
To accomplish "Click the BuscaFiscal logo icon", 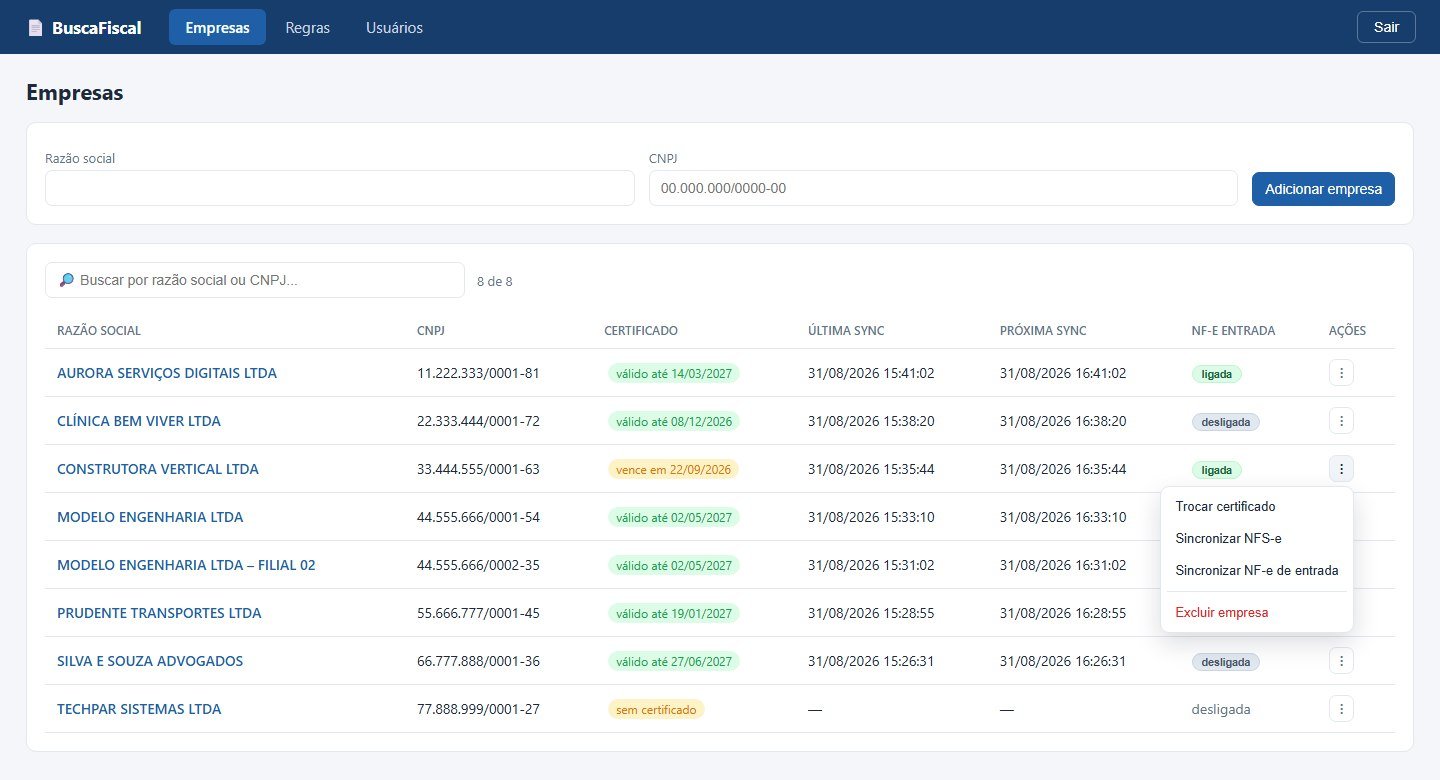I will point(35,28).
